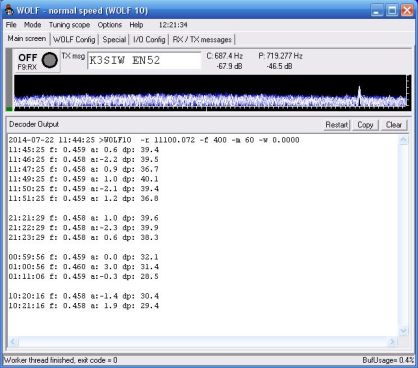Switch to the RX / TX messages tab
Image resolution: width=418 pixels, height=368 pixels.
[x=202, y=40]
